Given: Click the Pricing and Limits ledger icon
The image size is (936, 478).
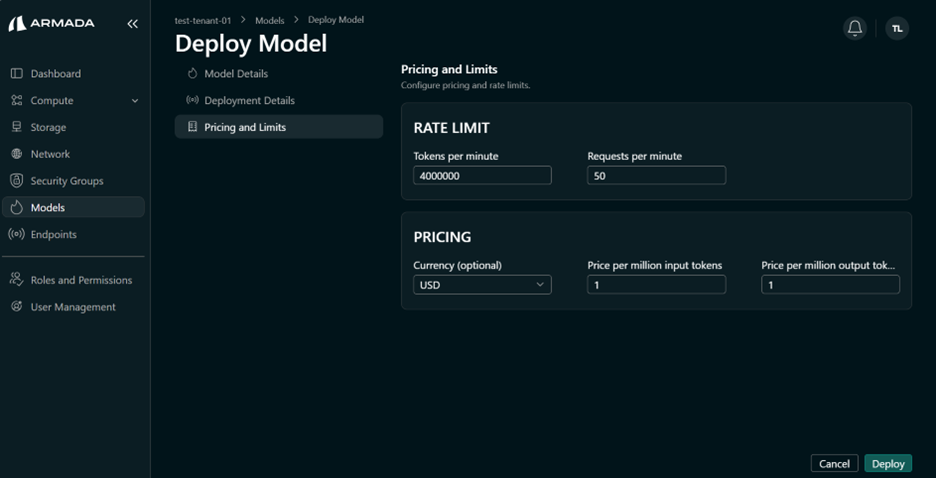Looking at the screenshot, I should click(192, 127).
